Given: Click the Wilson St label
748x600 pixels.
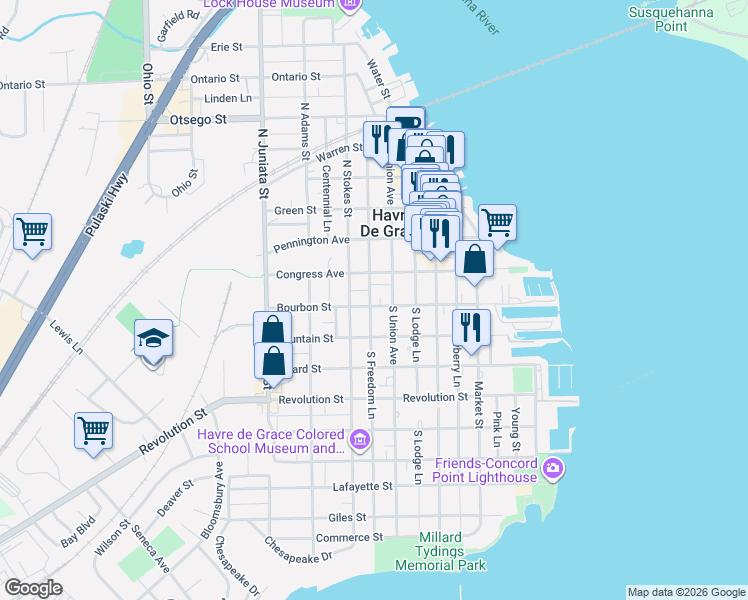Looking at the screenshot, I should pos(113,538).
